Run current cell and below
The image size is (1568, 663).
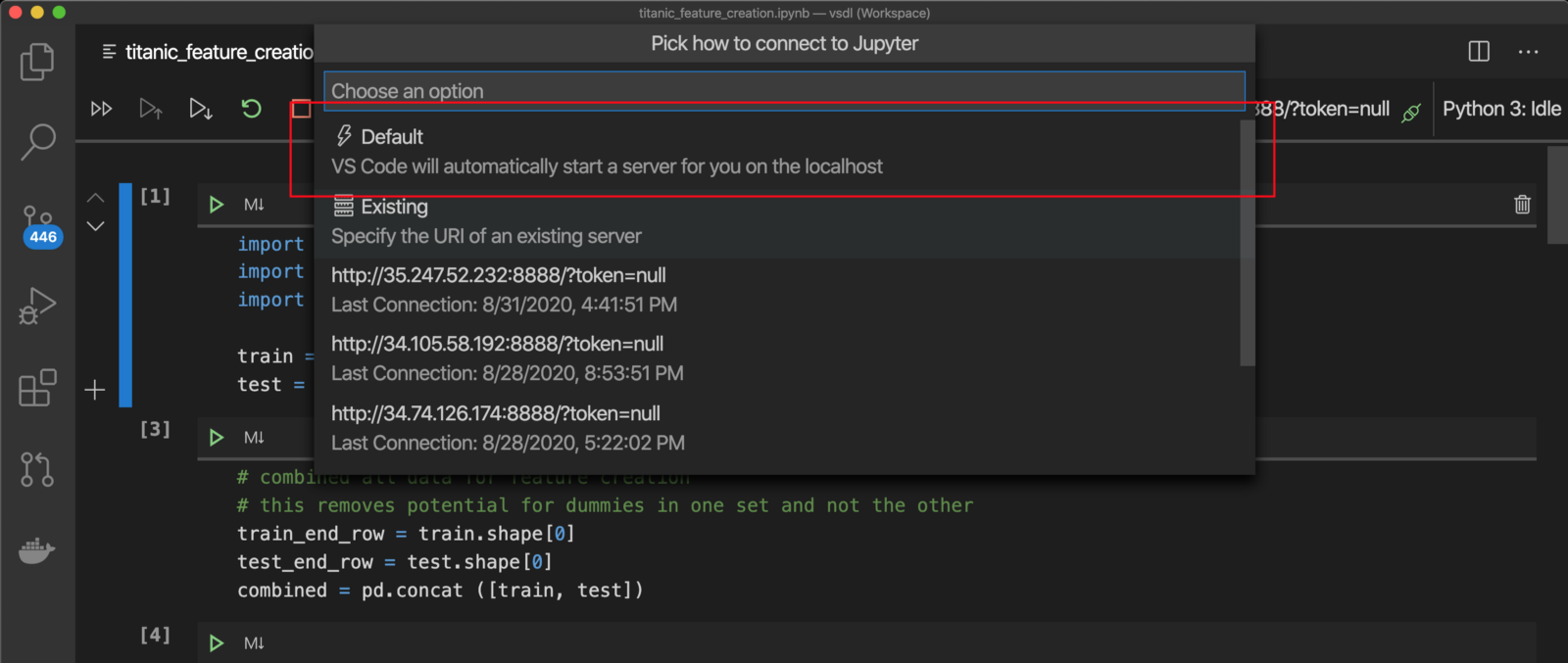point(201,109)
